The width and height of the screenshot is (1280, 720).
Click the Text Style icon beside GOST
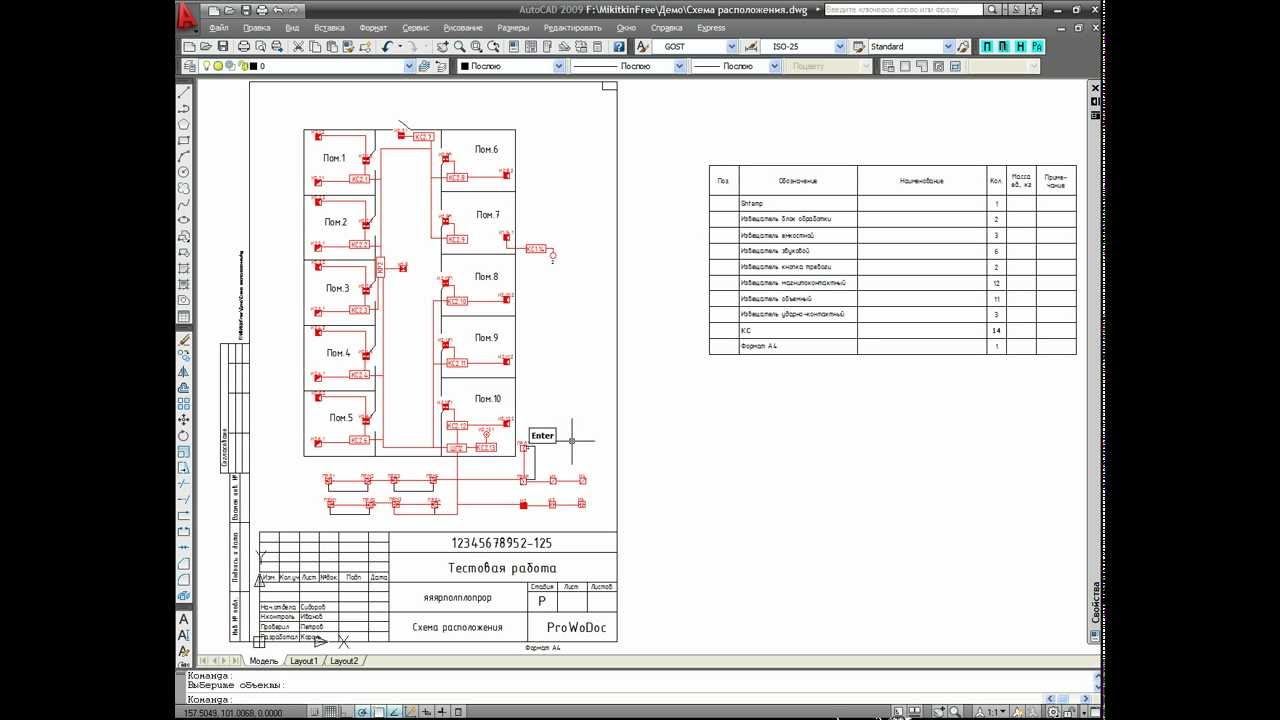coord(643,46)
